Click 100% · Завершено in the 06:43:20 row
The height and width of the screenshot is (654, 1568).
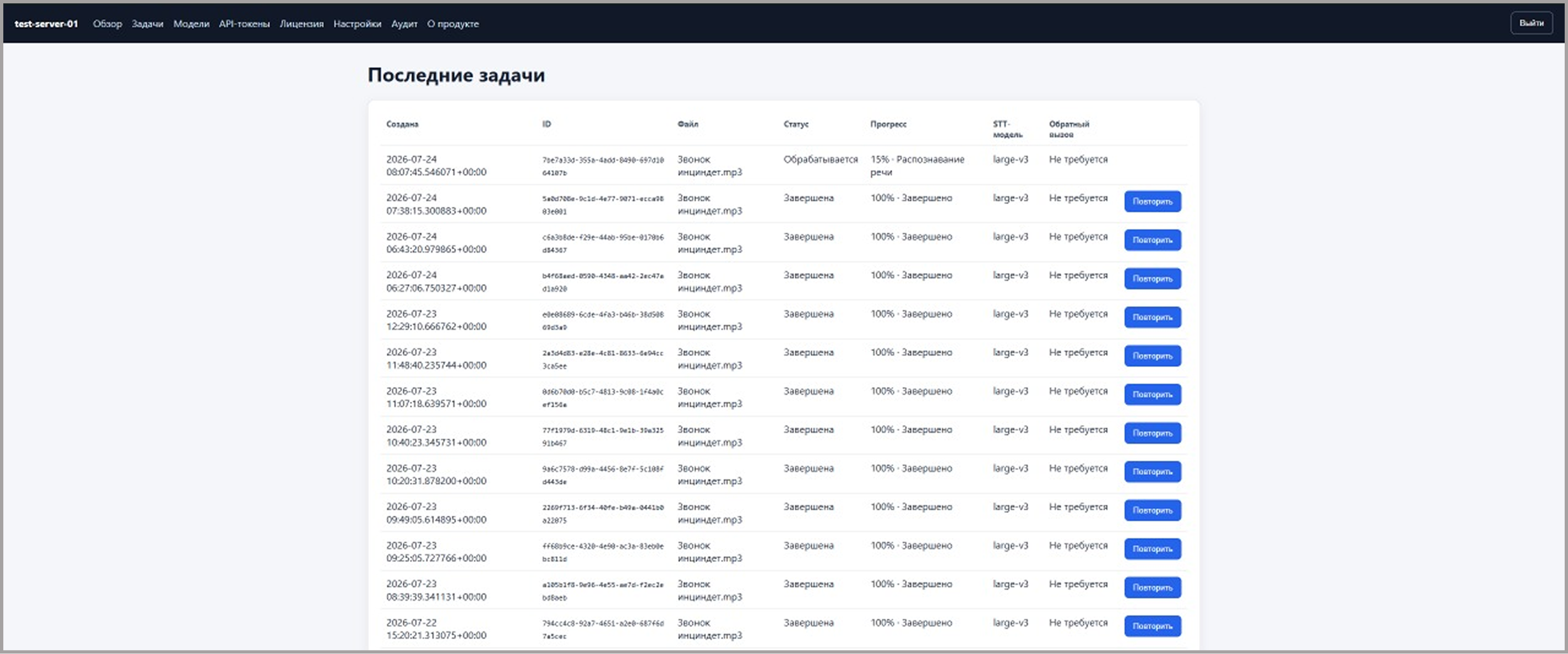911,237
